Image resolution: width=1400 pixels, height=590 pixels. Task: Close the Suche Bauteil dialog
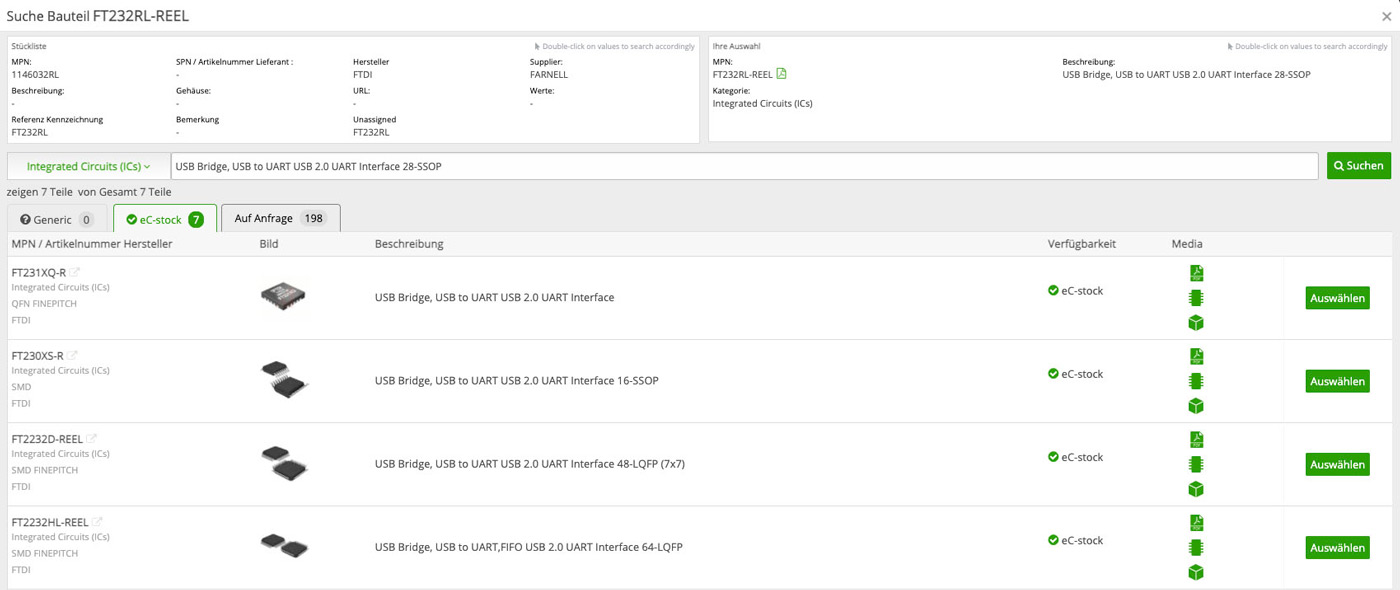(x=1386, y=16)
